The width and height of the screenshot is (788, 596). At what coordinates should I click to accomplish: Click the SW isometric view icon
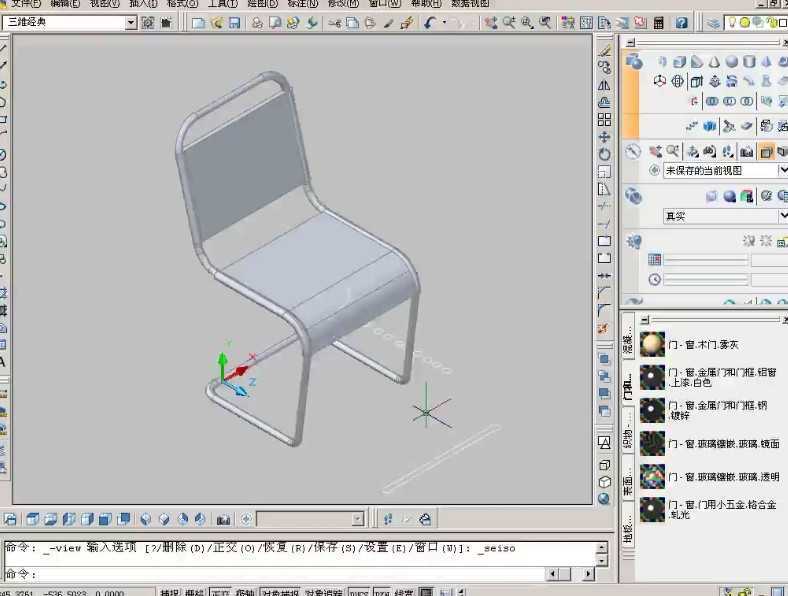(x=146, y=519)
